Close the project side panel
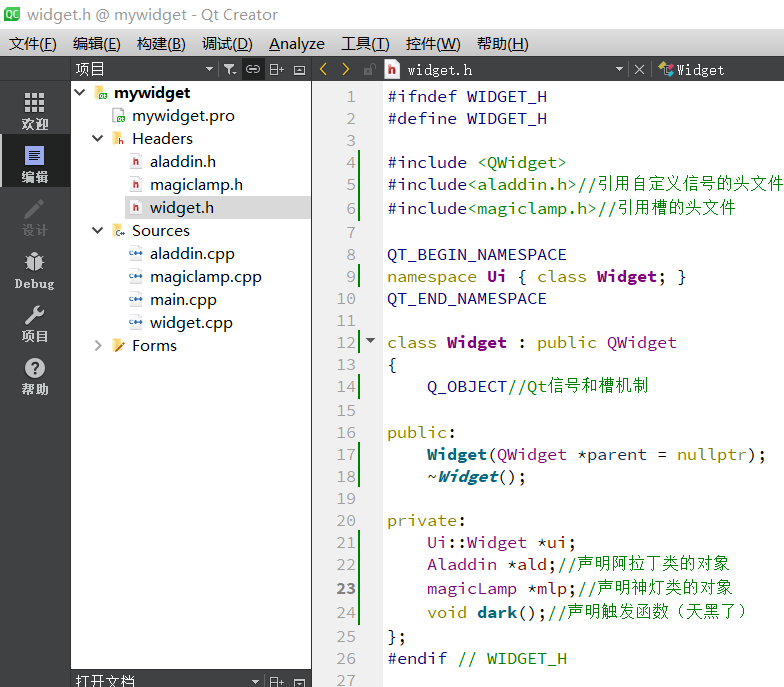This screenshot has height=687, width=784. point(299,70)
